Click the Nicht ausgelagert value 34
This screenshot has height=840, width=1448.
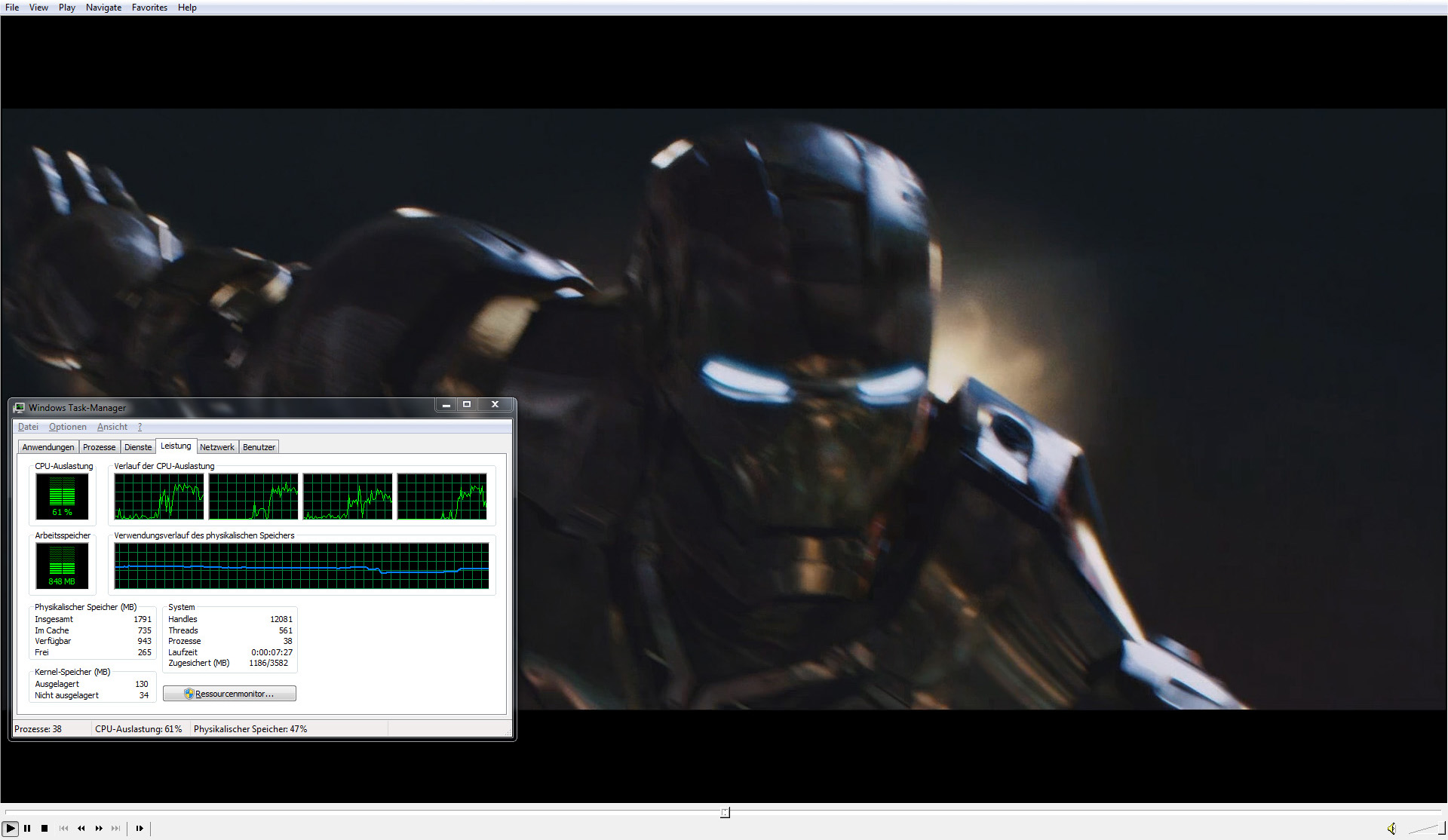pyautogui.click(x=144, y=695)
